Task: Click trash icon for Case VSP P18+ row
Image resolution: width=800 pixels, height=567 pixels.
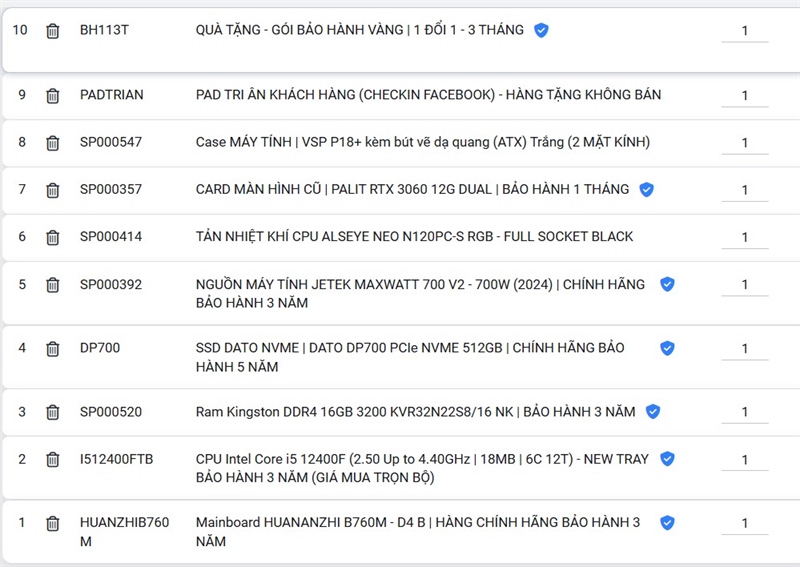Action: [x=53, y=143]
